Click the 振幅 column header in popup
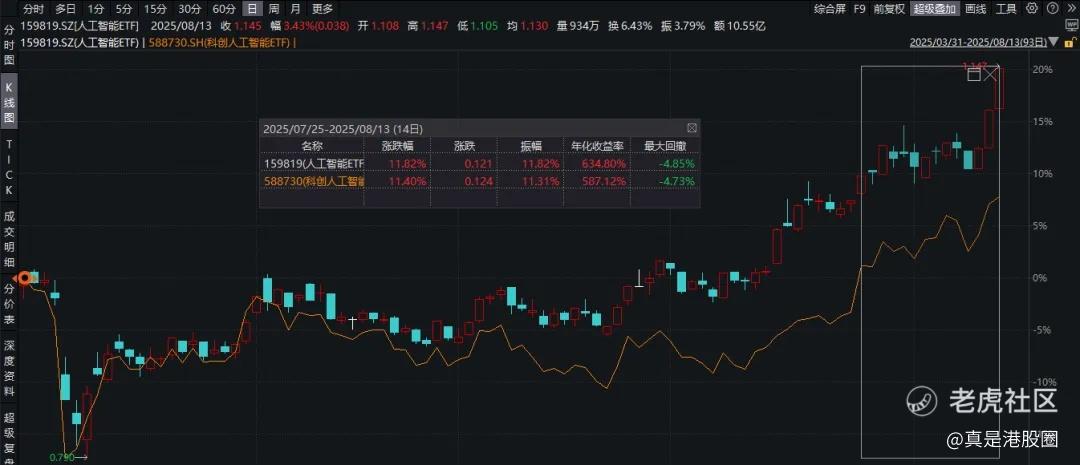 (530, 146)
